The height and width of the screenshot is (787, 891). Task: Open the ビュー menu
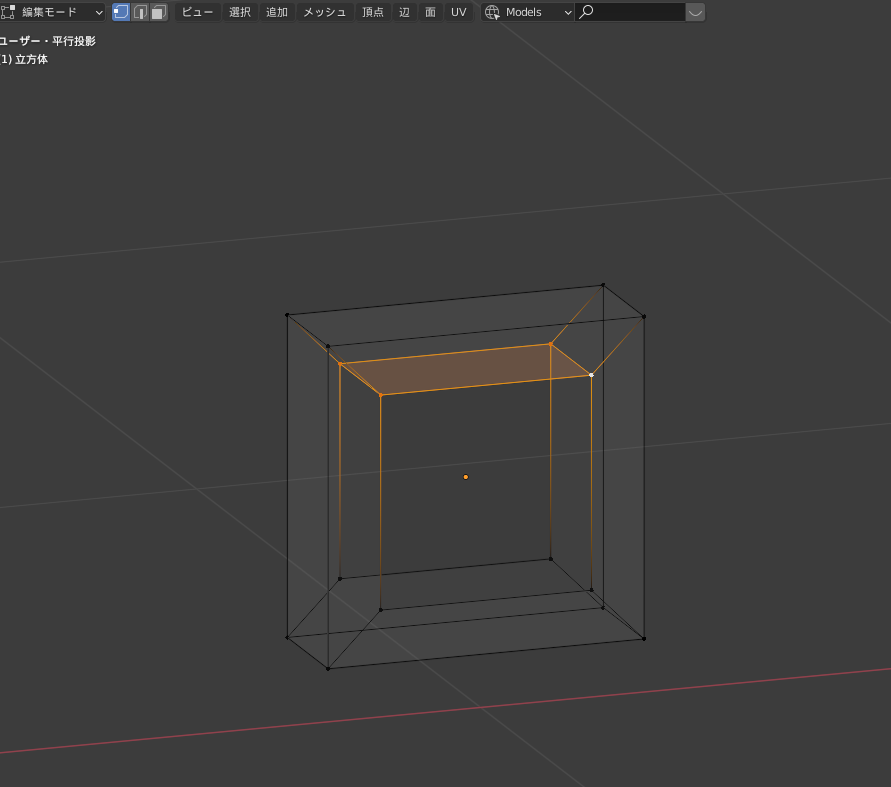(x=198, y=12)
